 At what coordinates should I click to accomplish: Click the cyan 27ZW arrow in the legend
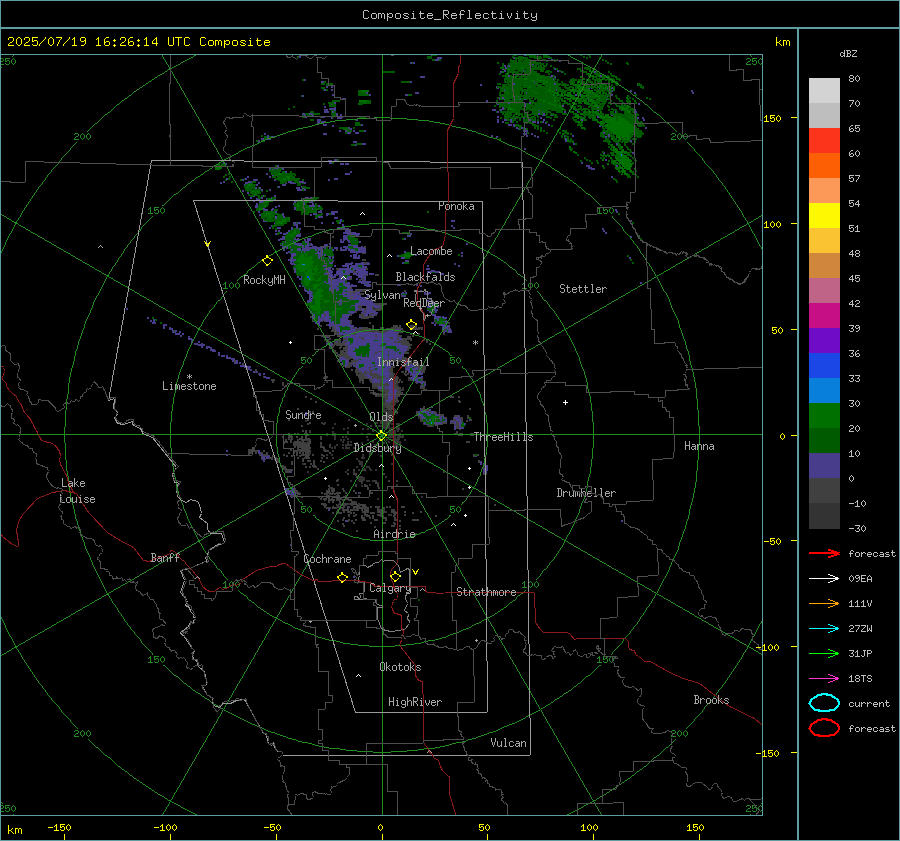click(824, 629)
